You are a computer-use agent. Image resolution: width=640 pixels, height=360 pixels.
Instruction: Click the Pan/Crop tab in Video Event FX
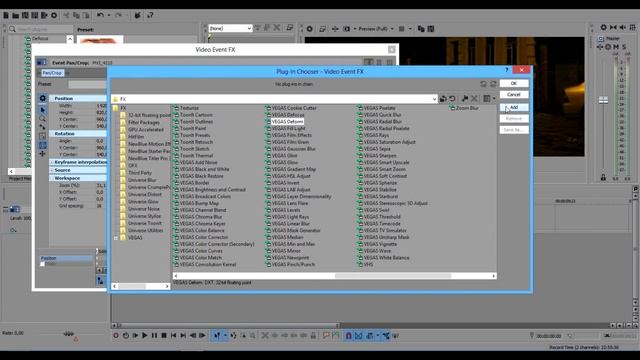click(52, 73)
